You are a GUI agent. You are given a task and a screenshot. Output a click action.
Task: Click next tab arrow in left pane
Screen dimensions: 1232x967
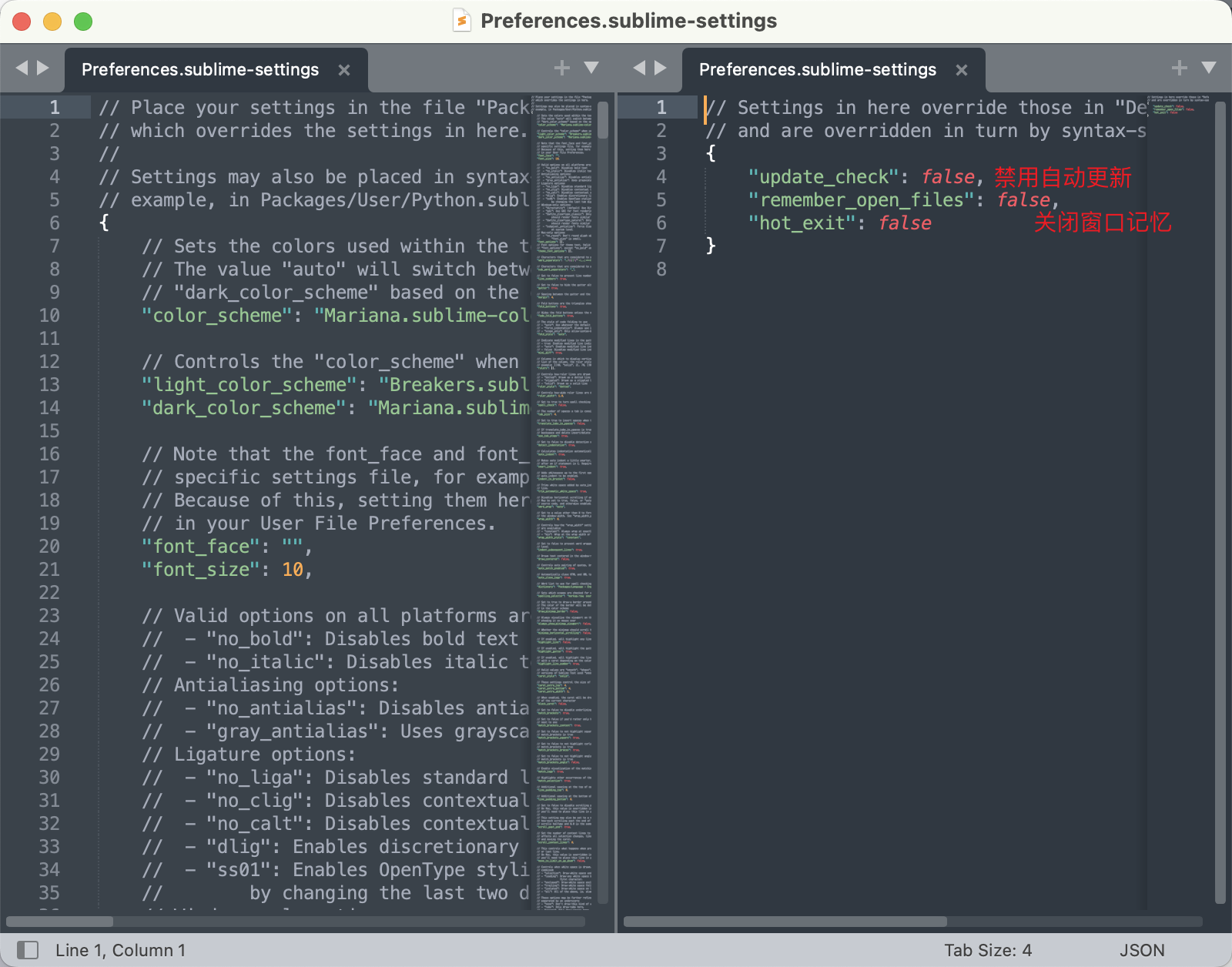(x=43, y=68)
